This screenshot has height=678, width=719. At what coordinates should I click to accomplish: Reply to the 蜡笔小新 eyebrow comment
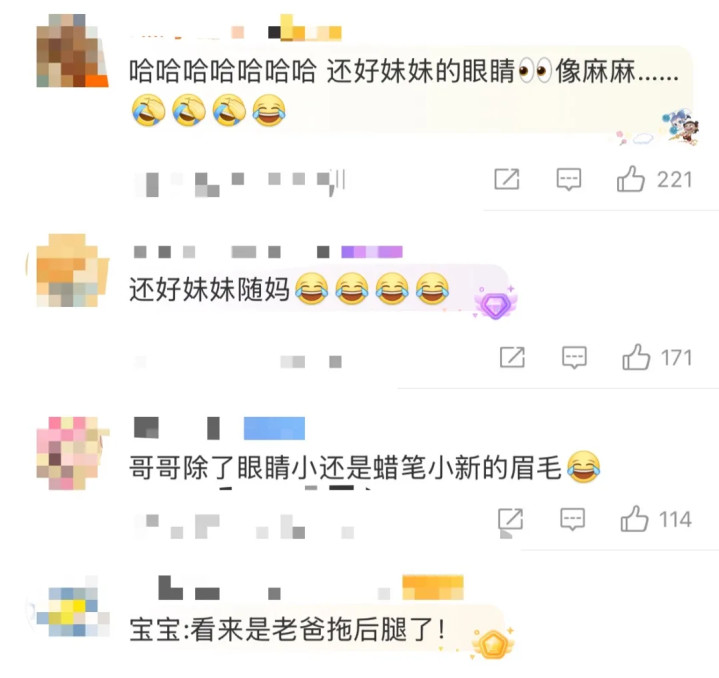pyautogui.click(x=572, y=519)
